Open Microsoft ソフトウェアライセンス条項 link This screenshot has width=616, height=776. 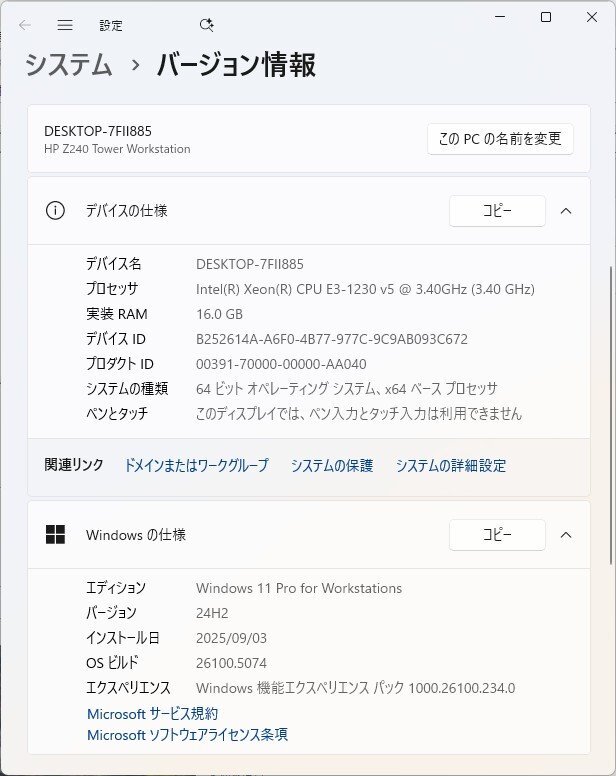point(187,734)
